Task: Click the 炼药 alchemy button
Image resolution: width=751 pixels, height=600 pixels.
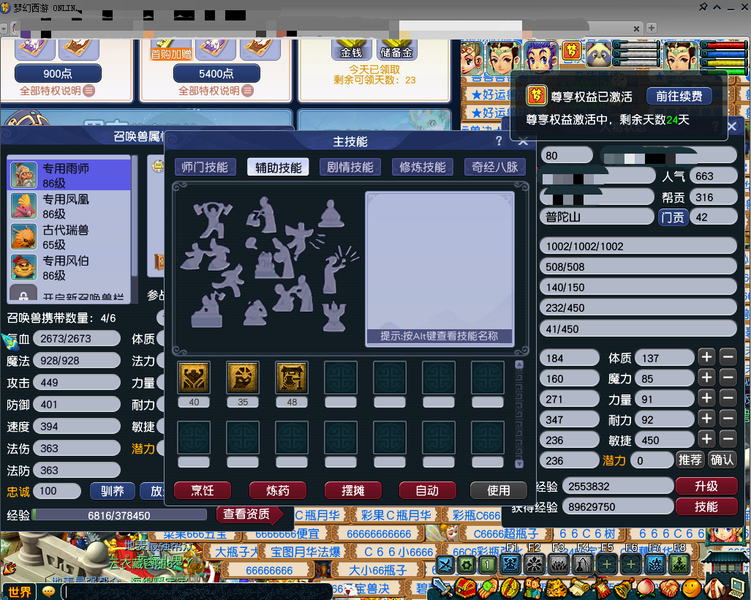Action: tap(278, 490)
